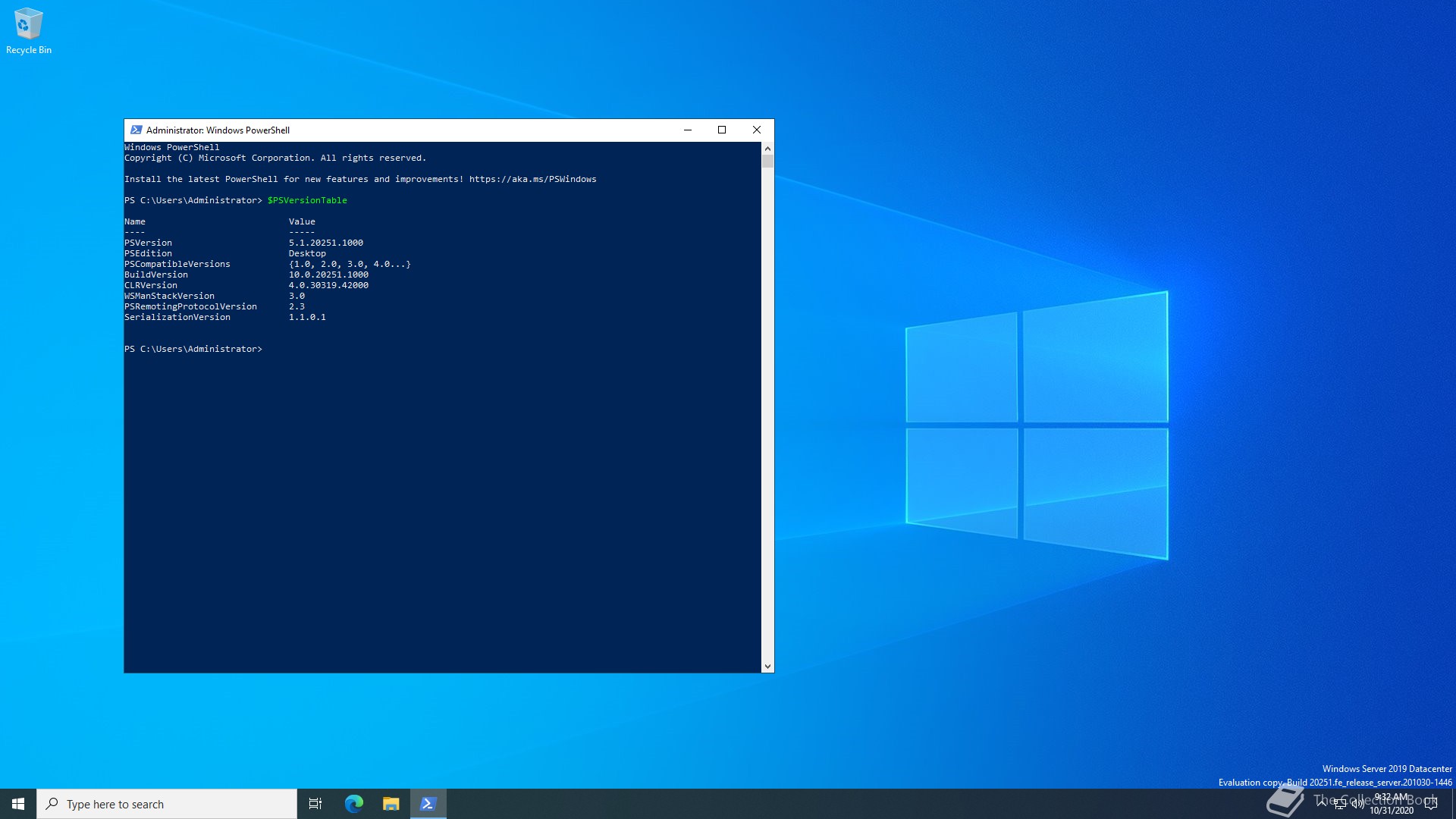Open File Explorer from taskbar
The image size is (1456, 819).
[391, 804]
